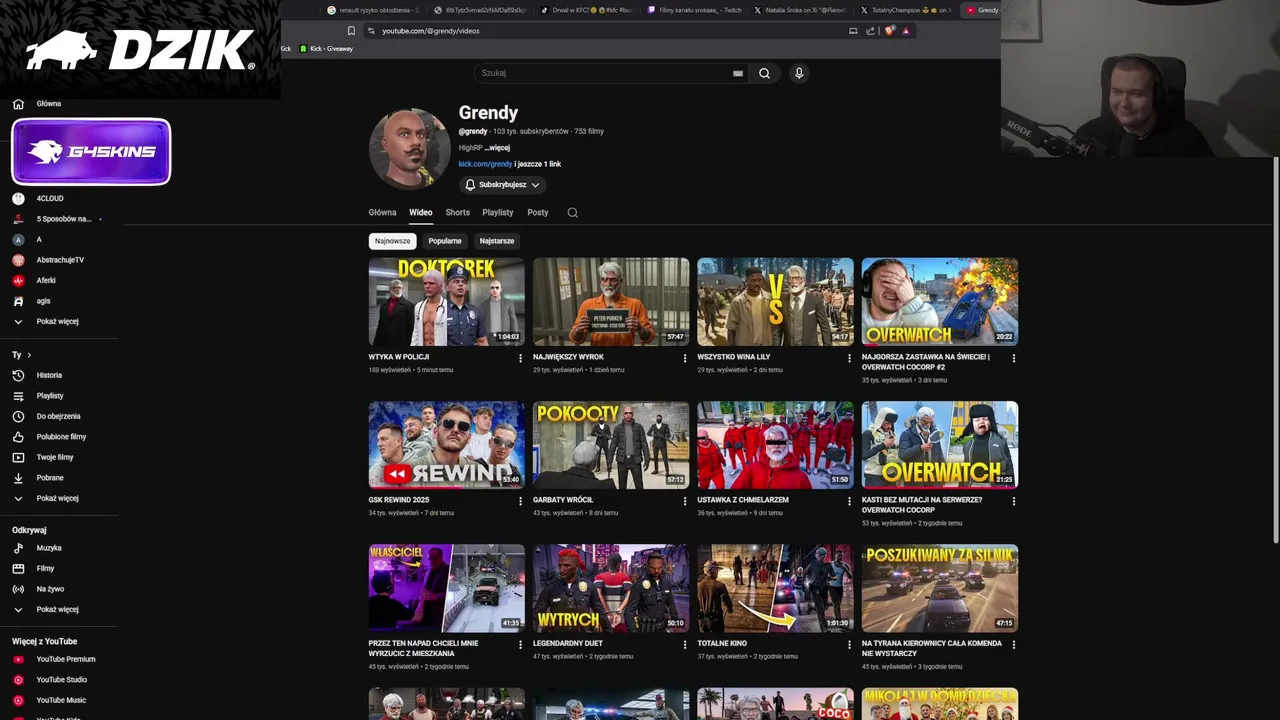Switch to Drwal w KFC browser tab
Viewport: 1280px width, 720px height.
[587, 10]
